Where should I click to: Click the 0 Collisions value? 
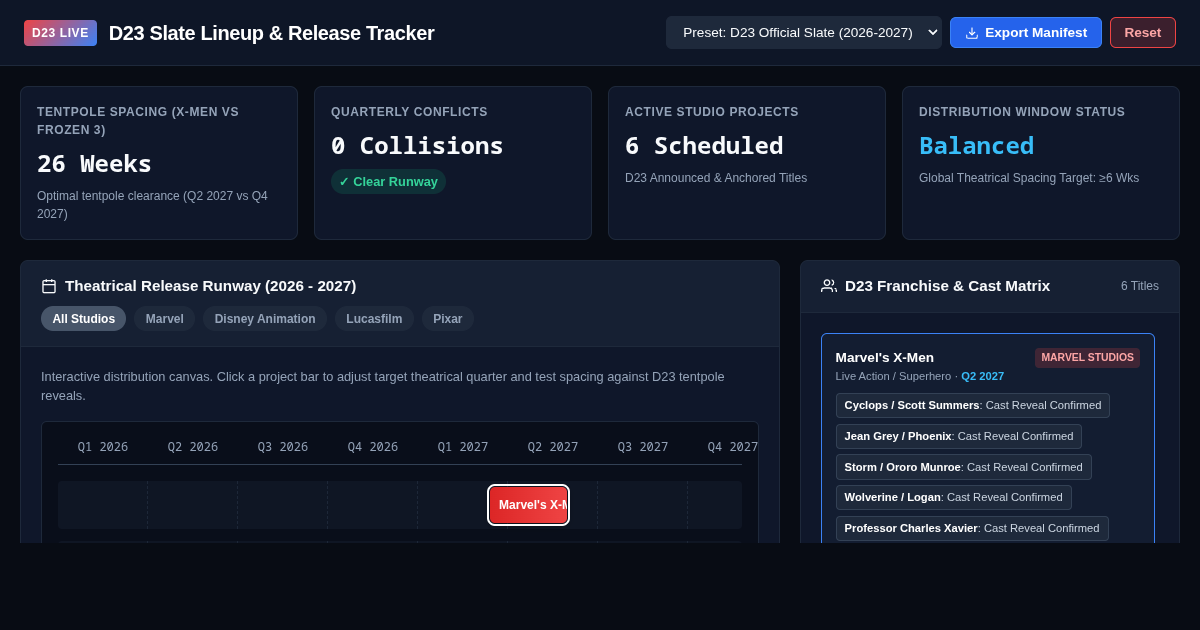417,146
